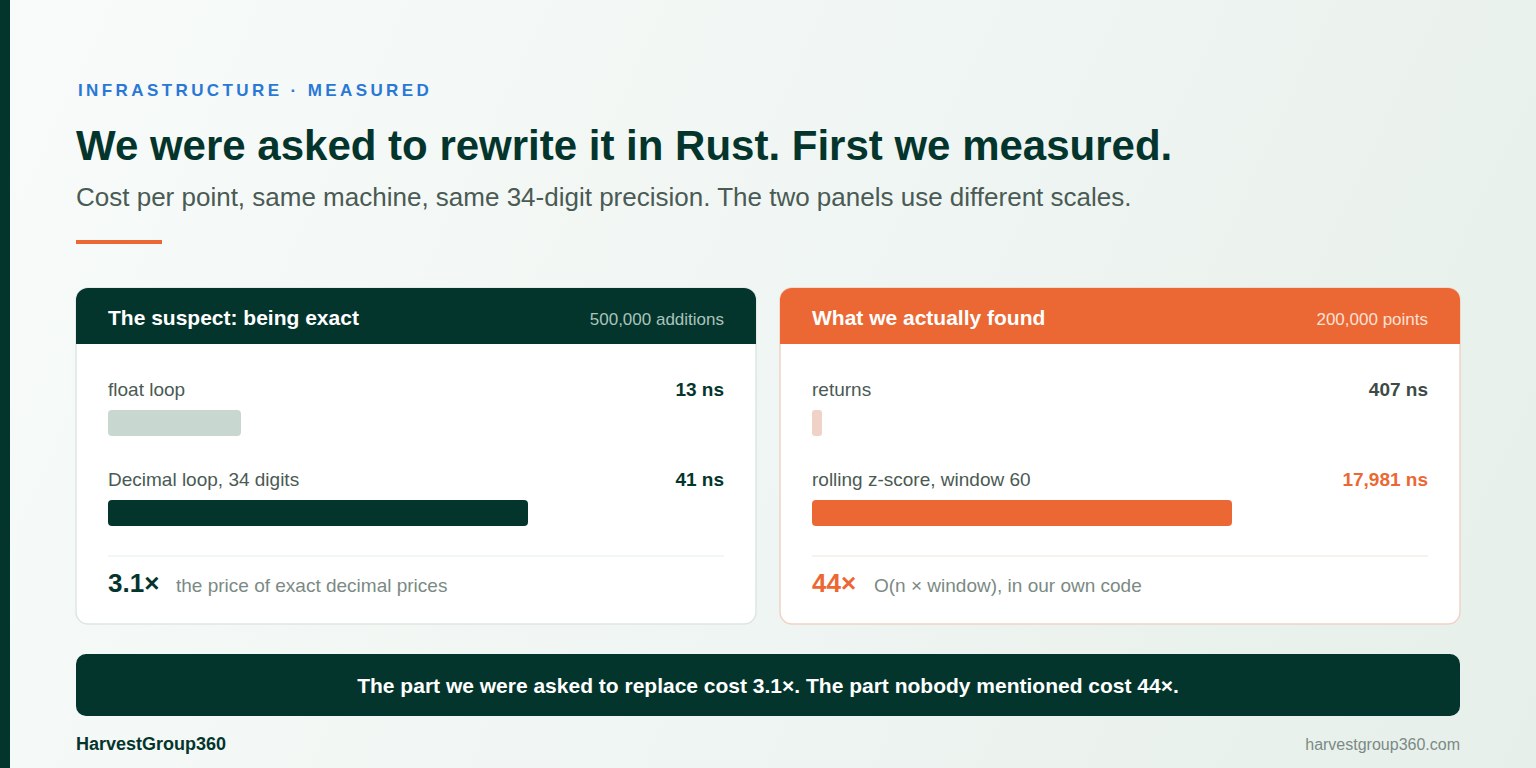Click the dark green summary banner
This screenshot has height=768, width=1536.
coord(768,685)
